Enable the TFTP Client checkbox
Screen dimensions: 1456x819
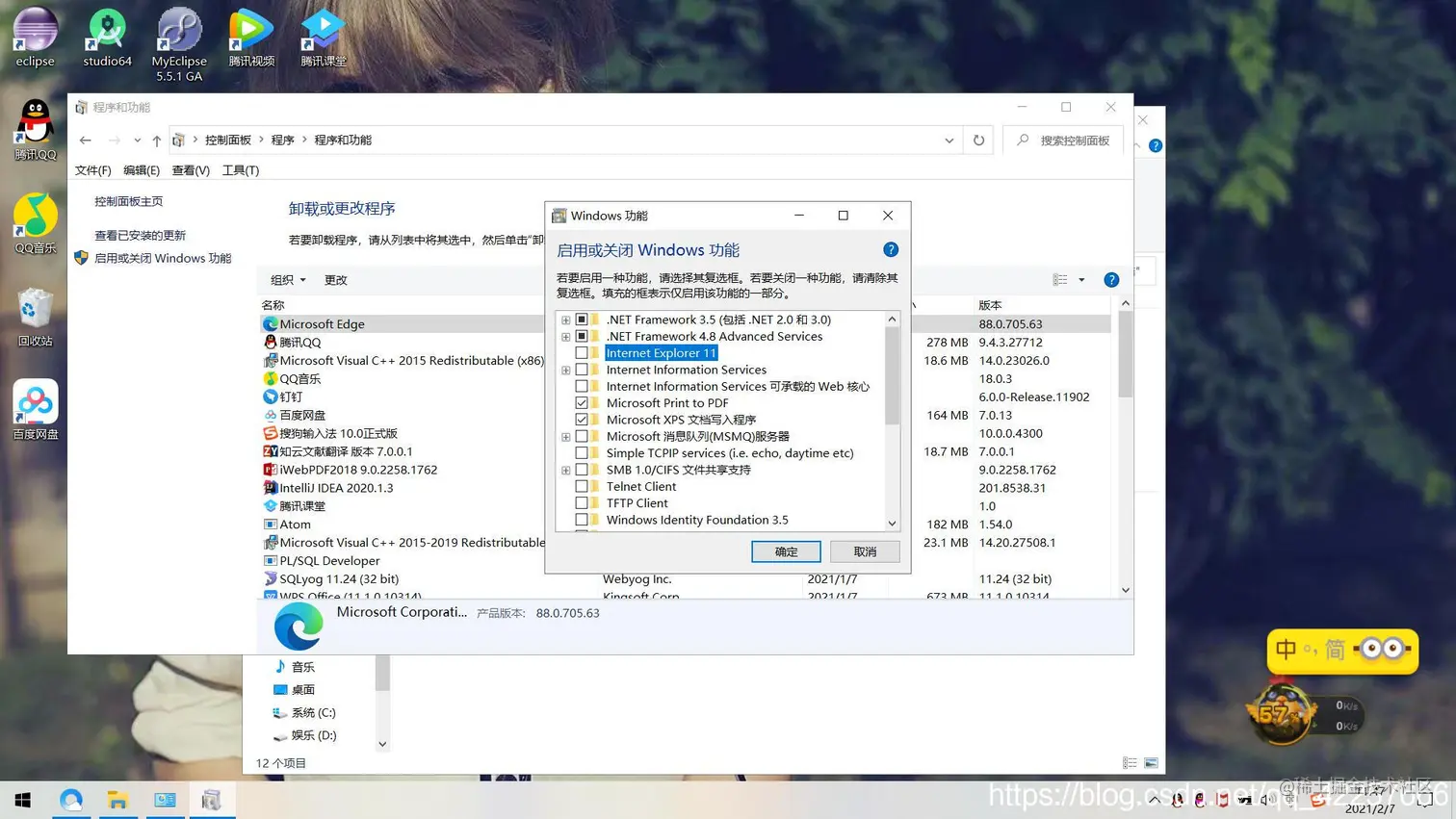582,503
